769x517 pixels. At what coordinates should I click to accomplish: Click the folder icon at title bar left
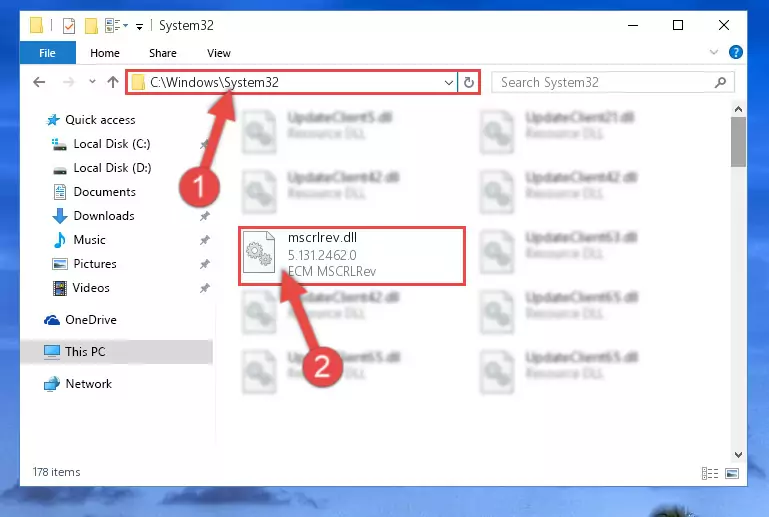tap(36, 26)
